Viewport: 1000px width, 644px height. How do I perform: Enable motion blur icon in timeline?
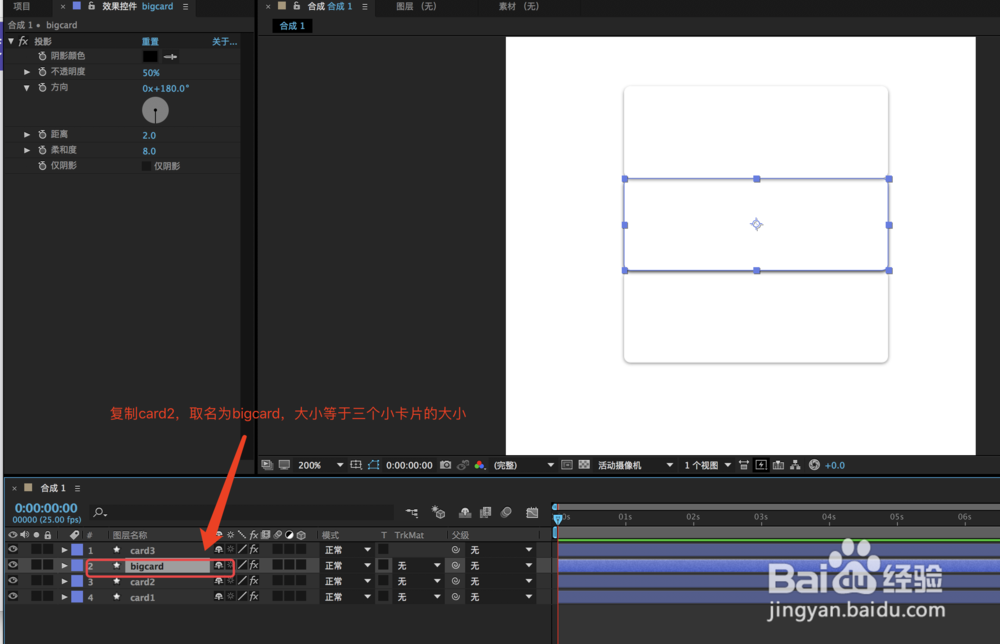point(506,512)
